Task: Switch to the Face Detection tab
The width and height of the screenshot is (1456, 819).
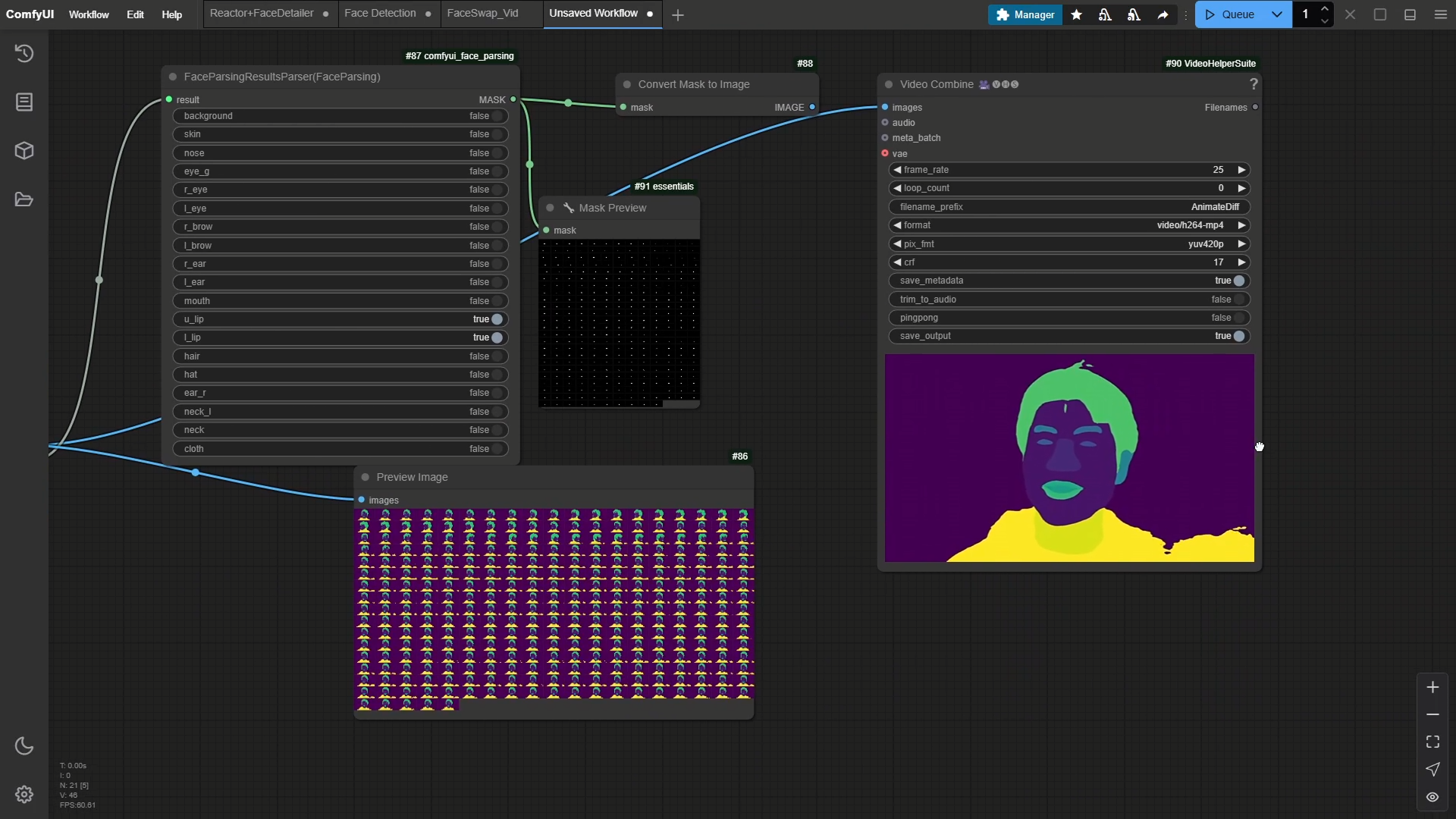Action: pyautogui.click(x=380, y=14)
